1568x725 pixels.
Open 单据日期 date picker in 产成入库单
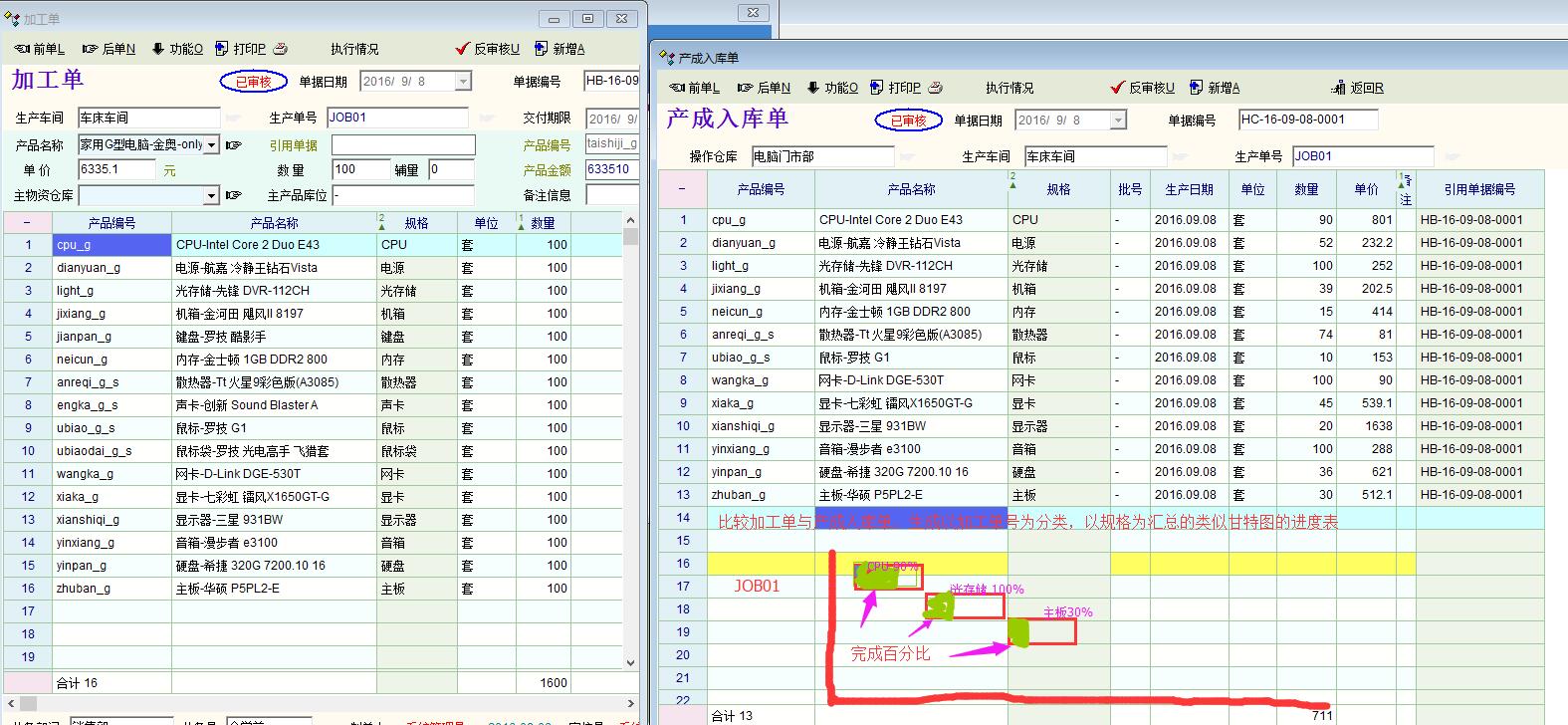[x=1118, y=121]
